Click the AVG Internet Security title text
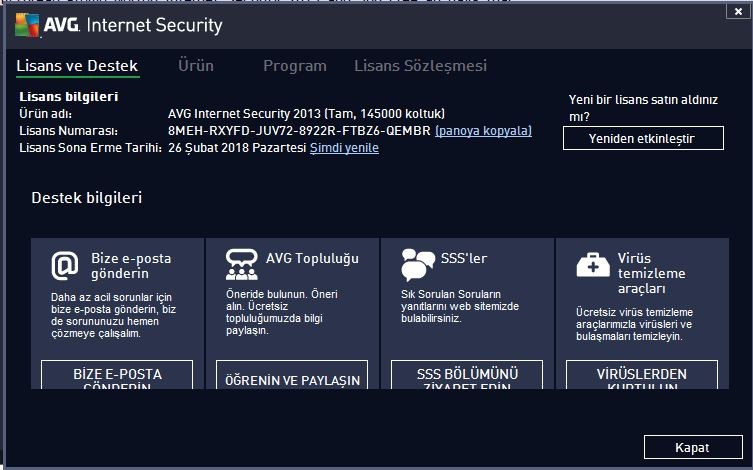 click(133, 25)
